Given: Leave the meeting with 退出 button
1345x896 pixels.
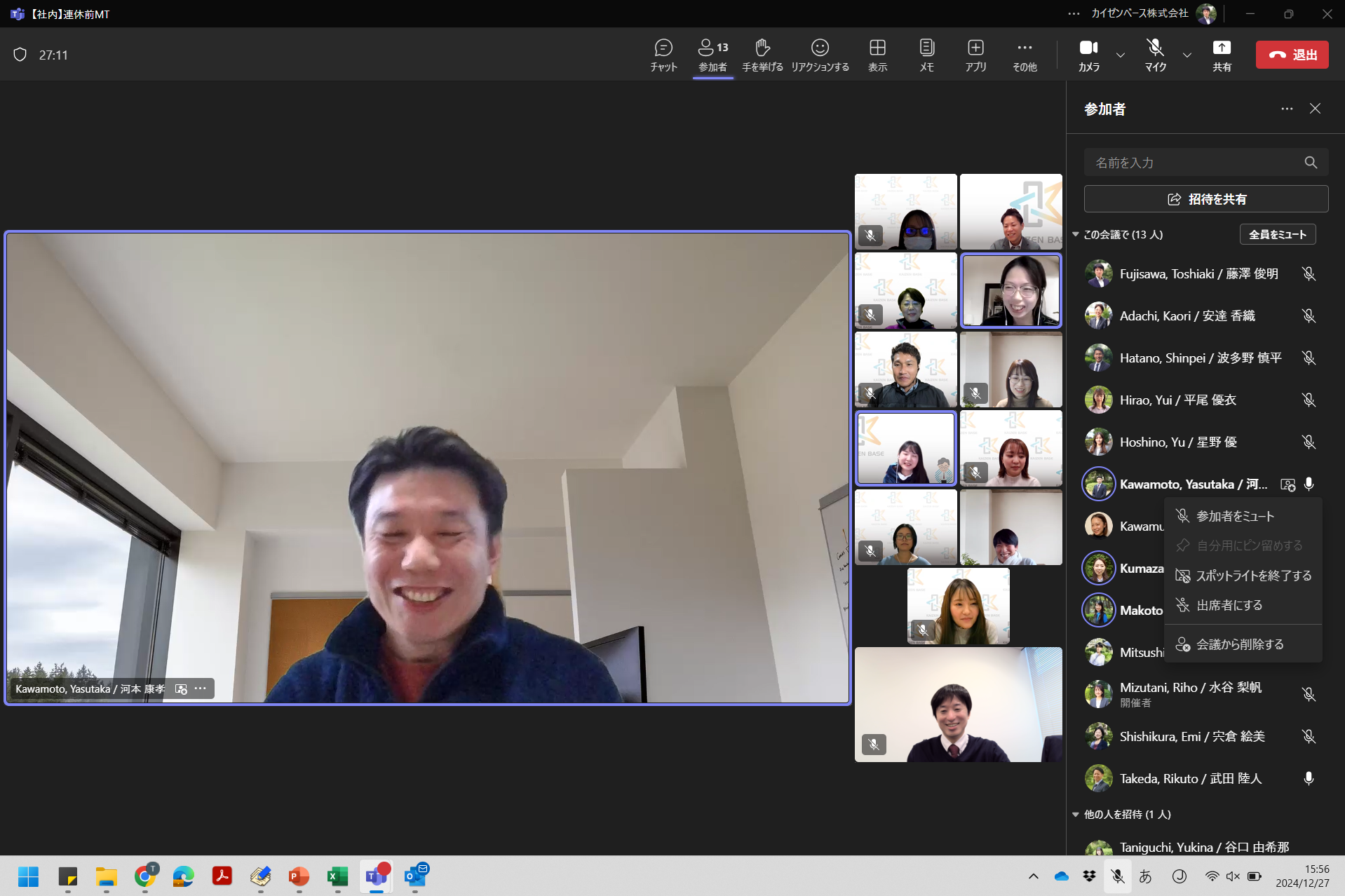Looking at the screenshot, I should (x=1292, y=55).
